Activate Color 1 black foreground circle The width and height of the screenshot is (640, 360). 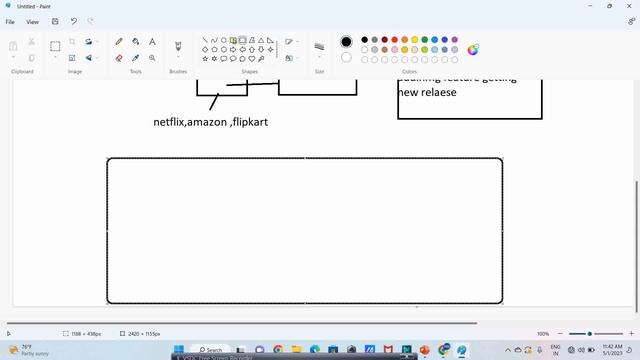tap(346, 41)
